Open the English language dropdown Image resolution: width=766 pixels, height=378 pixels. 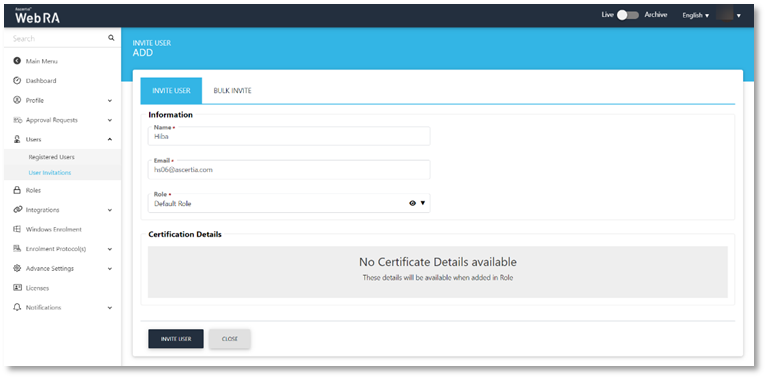click(696, 16)
